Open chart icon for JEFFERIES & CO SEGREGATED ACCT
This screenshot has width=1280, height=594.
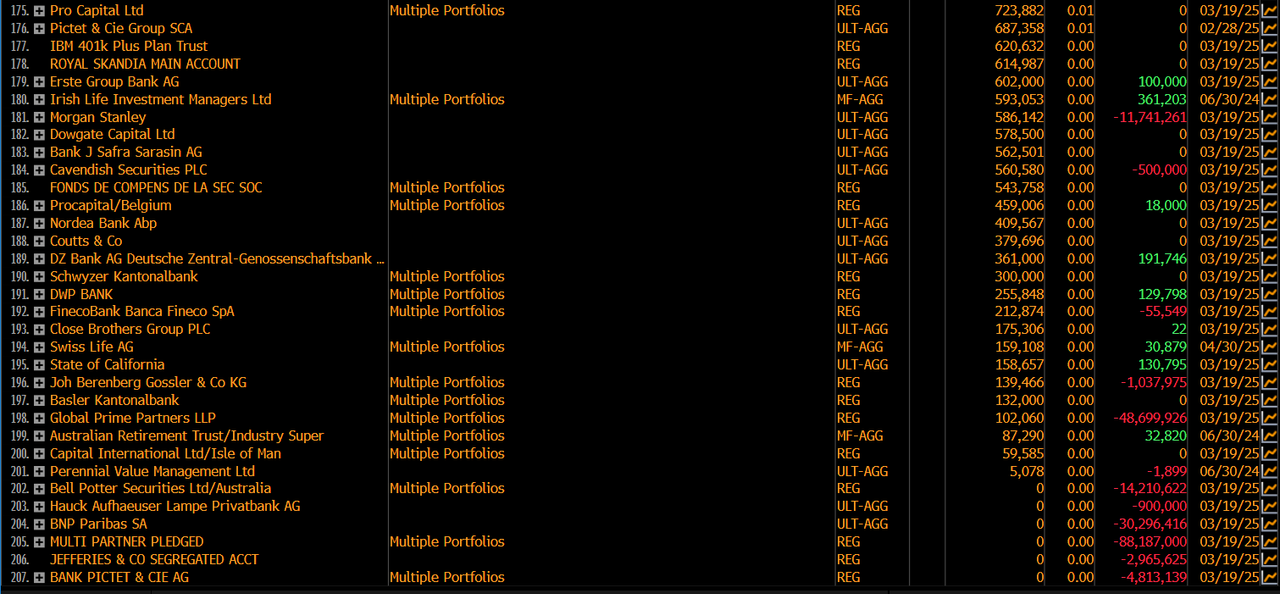tap(1270, 560)
